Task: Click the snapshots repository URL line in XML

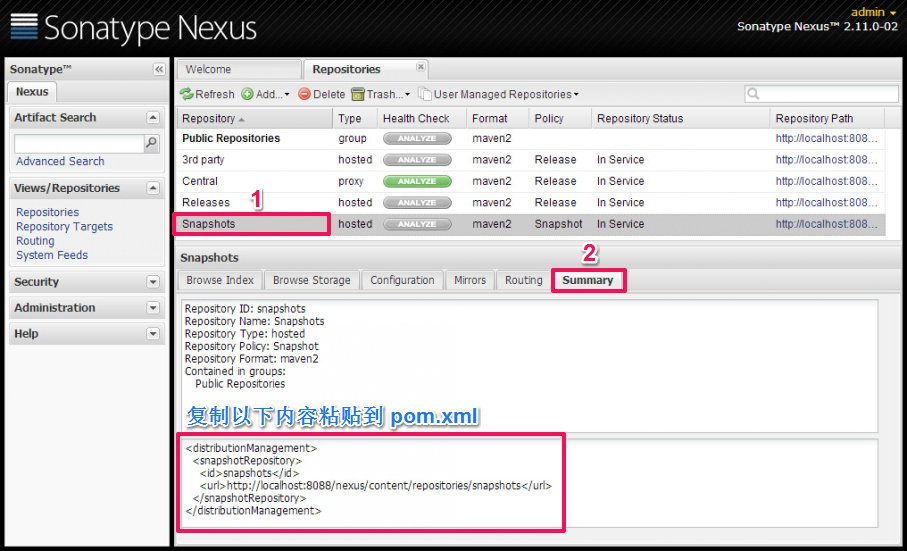Action: 375,486
